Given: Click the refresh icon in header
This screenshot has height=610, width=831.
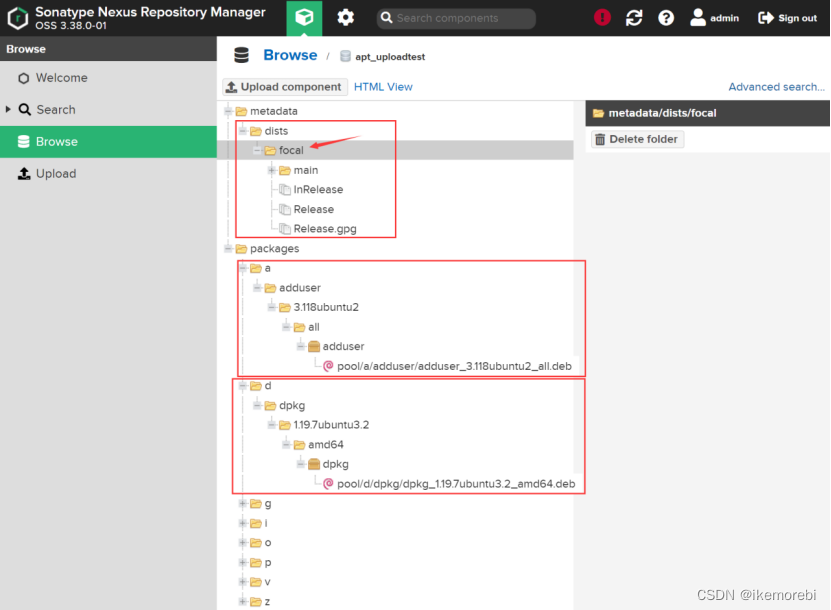Looking at the screenshot, I should (x=634, y=18).
